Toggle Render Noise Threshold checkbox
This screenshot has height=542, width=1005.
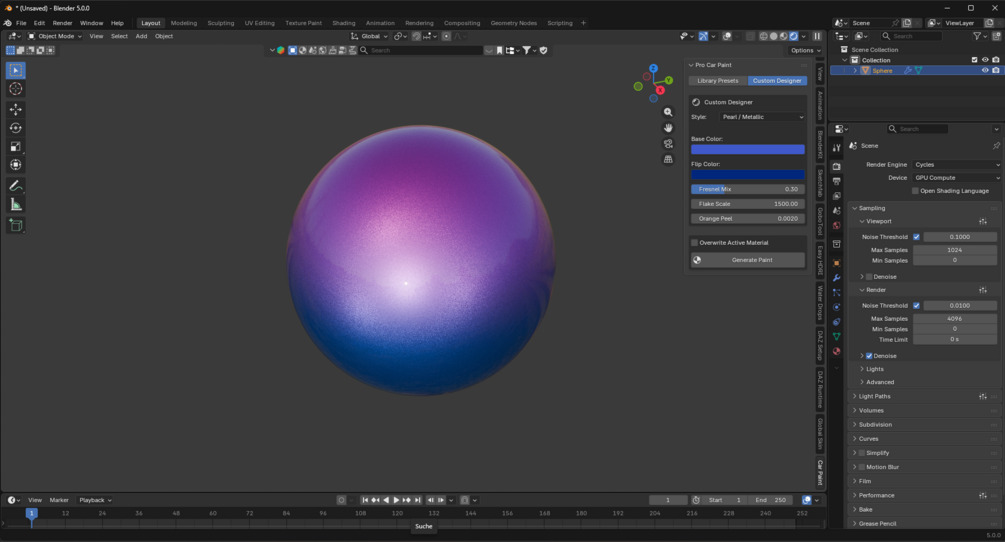917,306
